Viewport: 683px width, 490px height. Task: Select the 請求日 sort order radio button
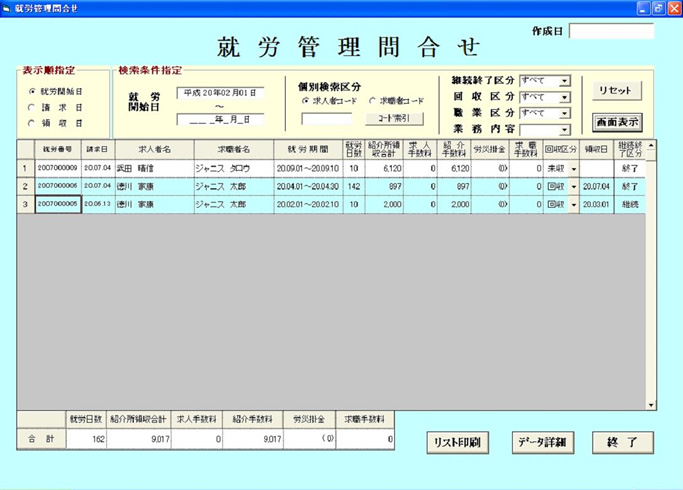click(x=33, y=107)
